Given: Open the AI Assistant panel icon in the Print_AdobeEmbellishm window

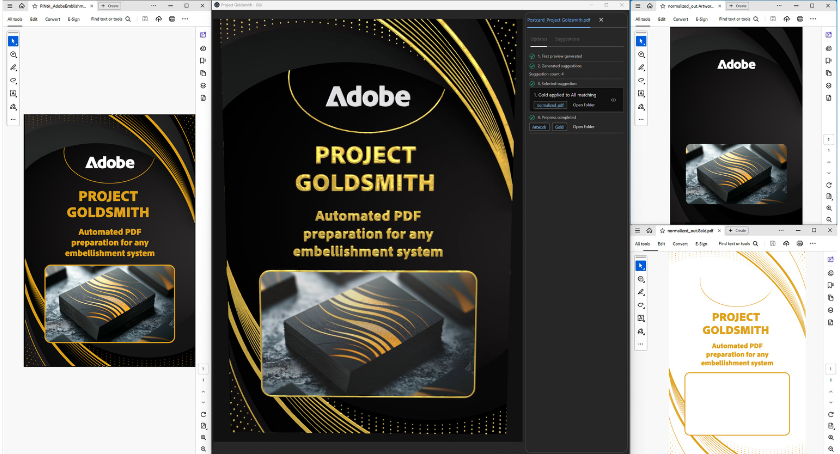Looking at the screenshot, I should click(x=203, y=35).
